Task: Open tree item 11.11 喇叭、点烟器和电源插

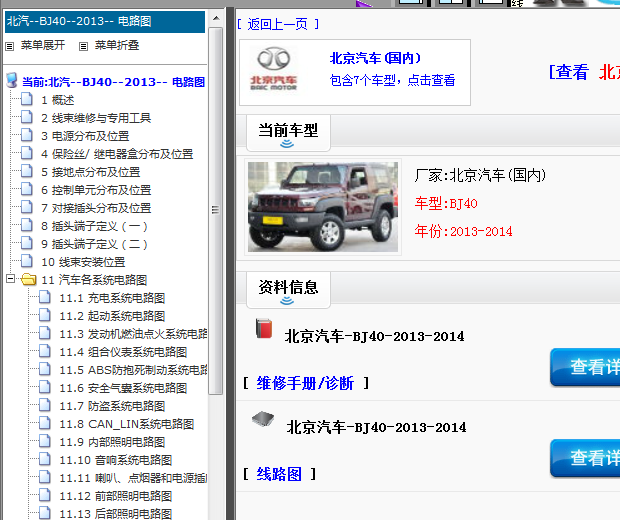Action: tap(133, 478)
